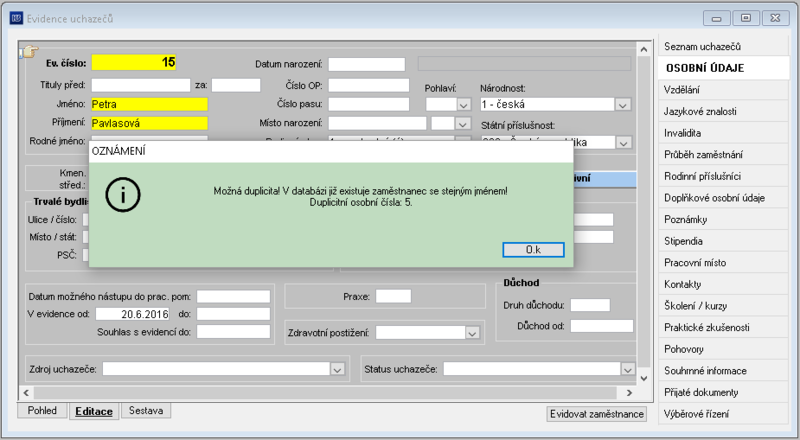Click scroll up arrow of form
This screenshot has height=440, width=800.
pyautogui.click(x=644, y=50)
